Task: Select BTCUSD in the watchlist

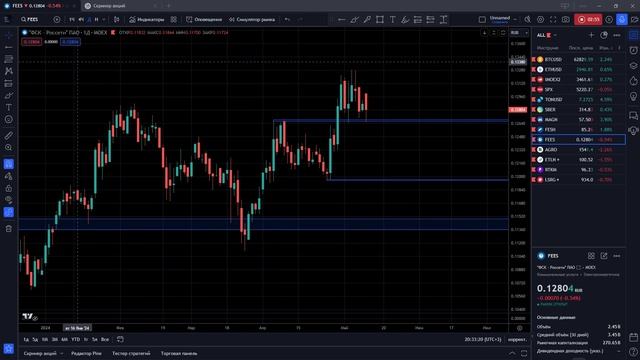Action: click(x=578, y=60)
